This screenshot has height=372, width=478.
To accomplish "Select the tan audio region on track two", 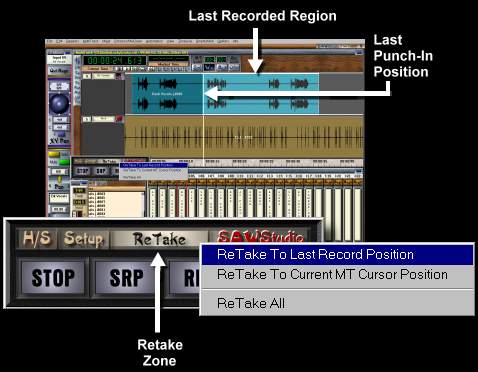I will (x=244, y=137).
